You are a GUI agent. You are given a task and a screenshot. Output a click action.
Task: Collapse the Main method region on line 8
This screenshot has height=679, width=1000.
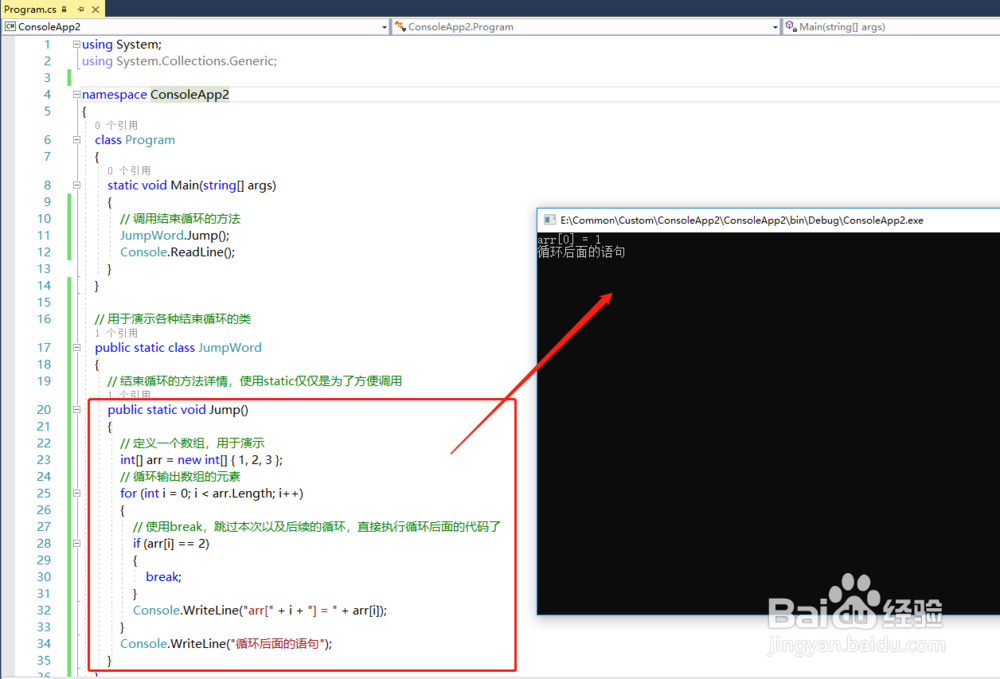pyautogui.click(x=77, y=185)
